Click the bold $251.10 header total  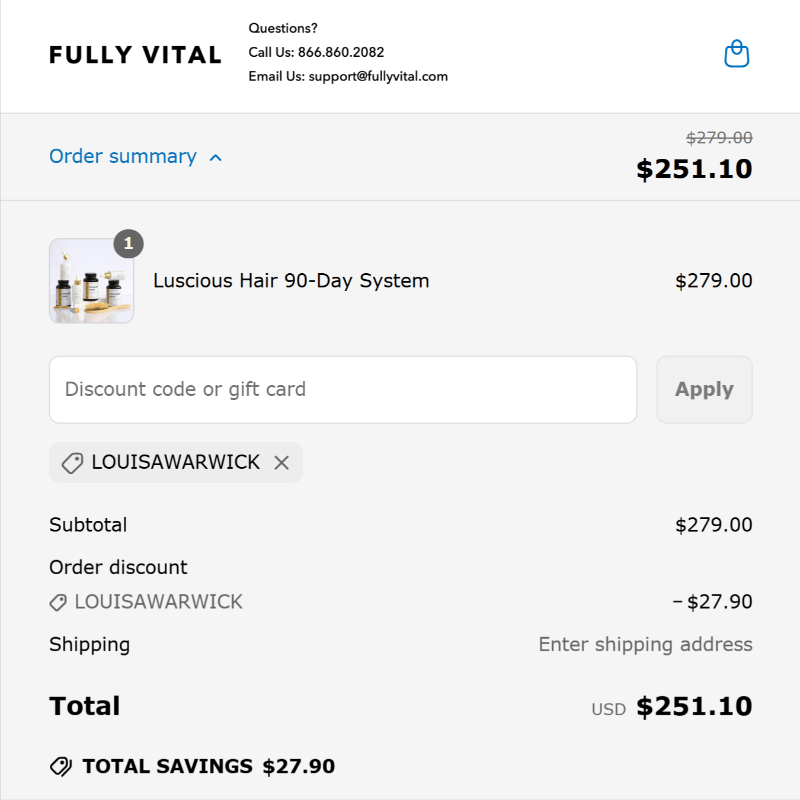tap(694, 169)
